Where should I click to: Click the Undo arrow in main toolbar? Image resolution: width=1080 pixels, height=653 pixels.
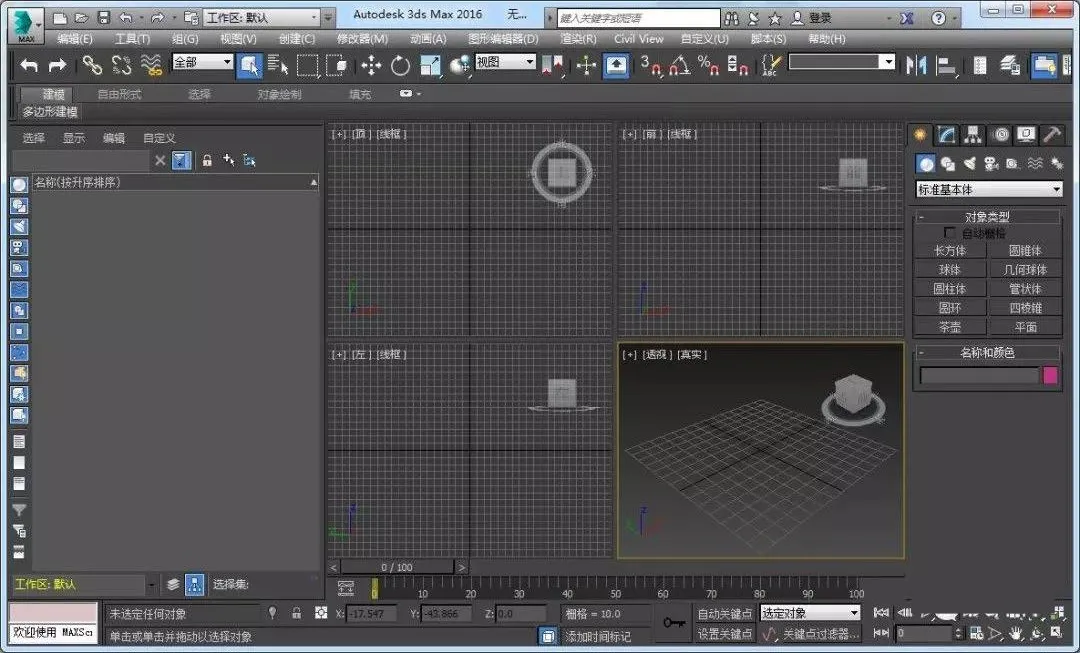pyautogui.click(x=29, y=65)
